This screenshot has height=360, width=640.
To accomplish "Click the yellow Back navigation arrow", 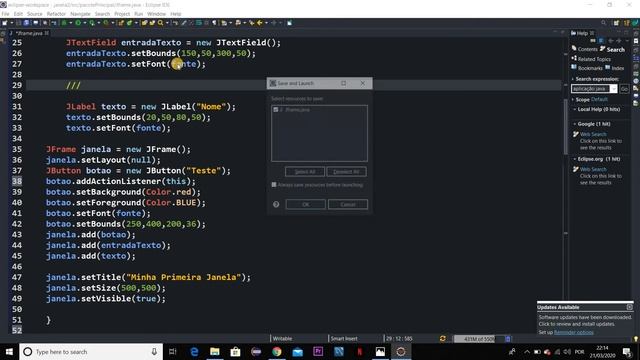I will (x=260, y=23).
